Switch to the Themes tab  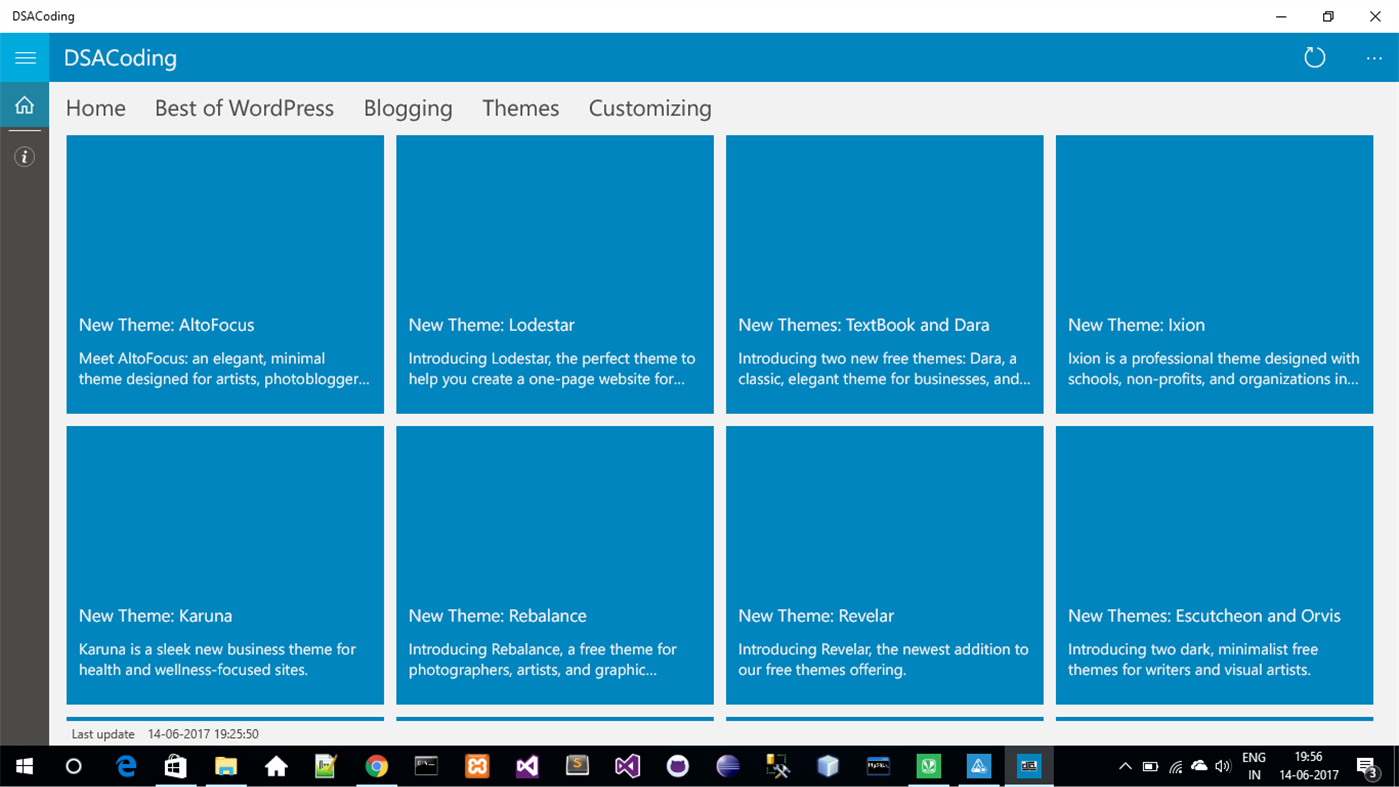click(x=520, y=108)
